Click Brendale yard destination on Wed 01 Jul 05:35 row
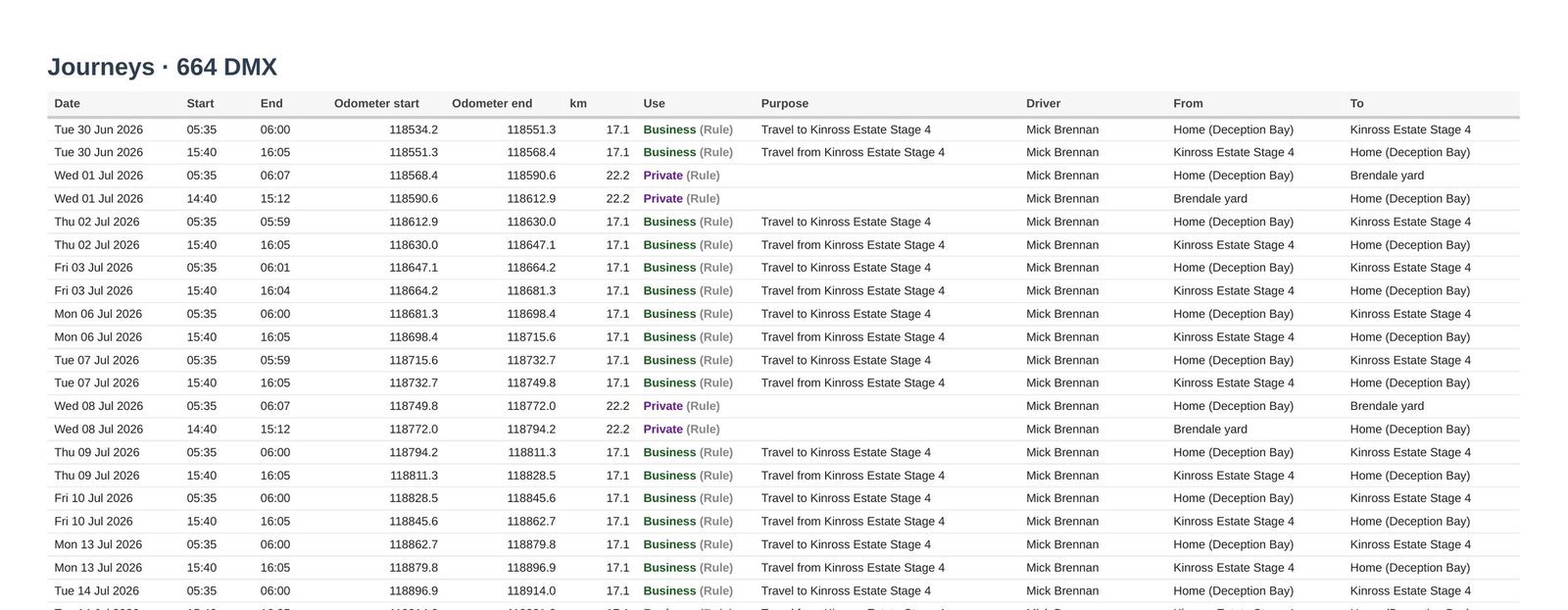Screen dimensions: 1568x610 (x=1387, y=176)
